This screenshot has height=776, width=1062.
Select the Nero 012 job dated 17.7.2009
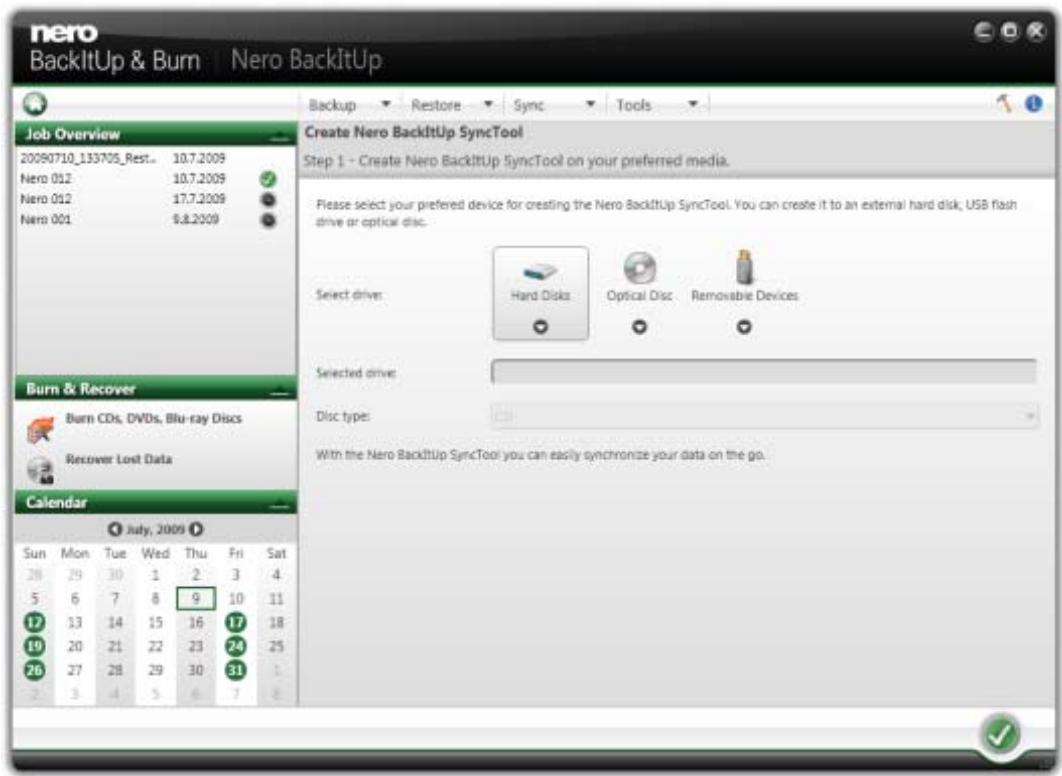click(x=149, y=199)
